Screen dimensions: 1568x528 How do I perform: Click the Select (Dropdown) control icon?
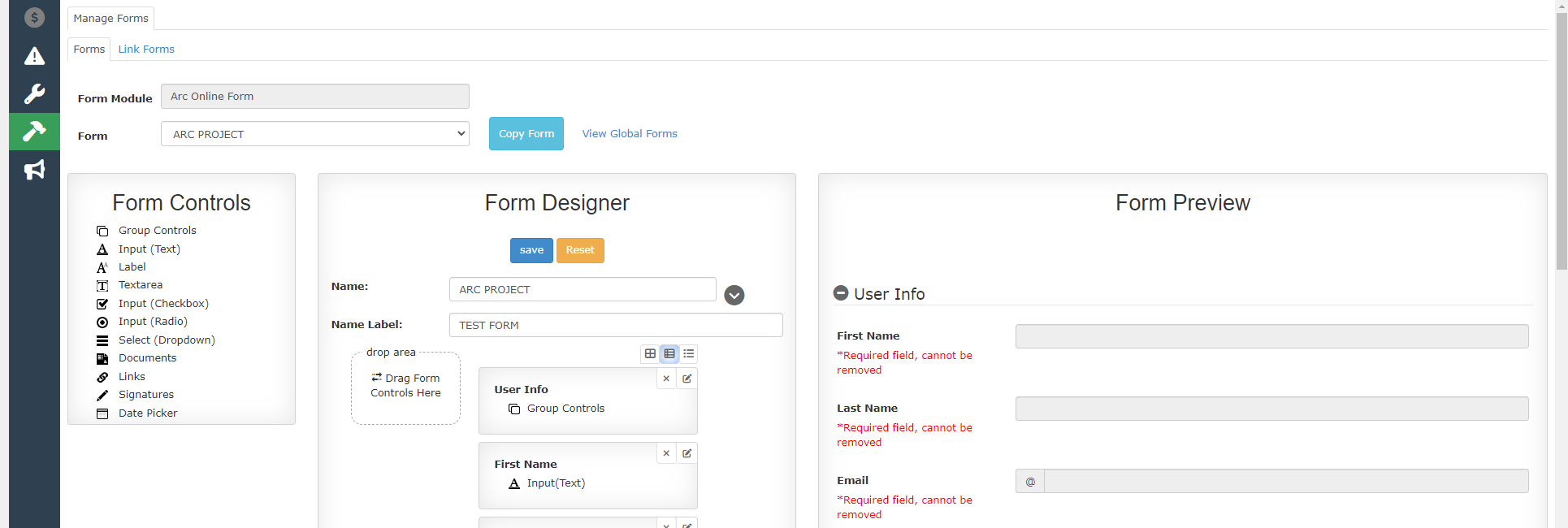click(x=102, y=340)
